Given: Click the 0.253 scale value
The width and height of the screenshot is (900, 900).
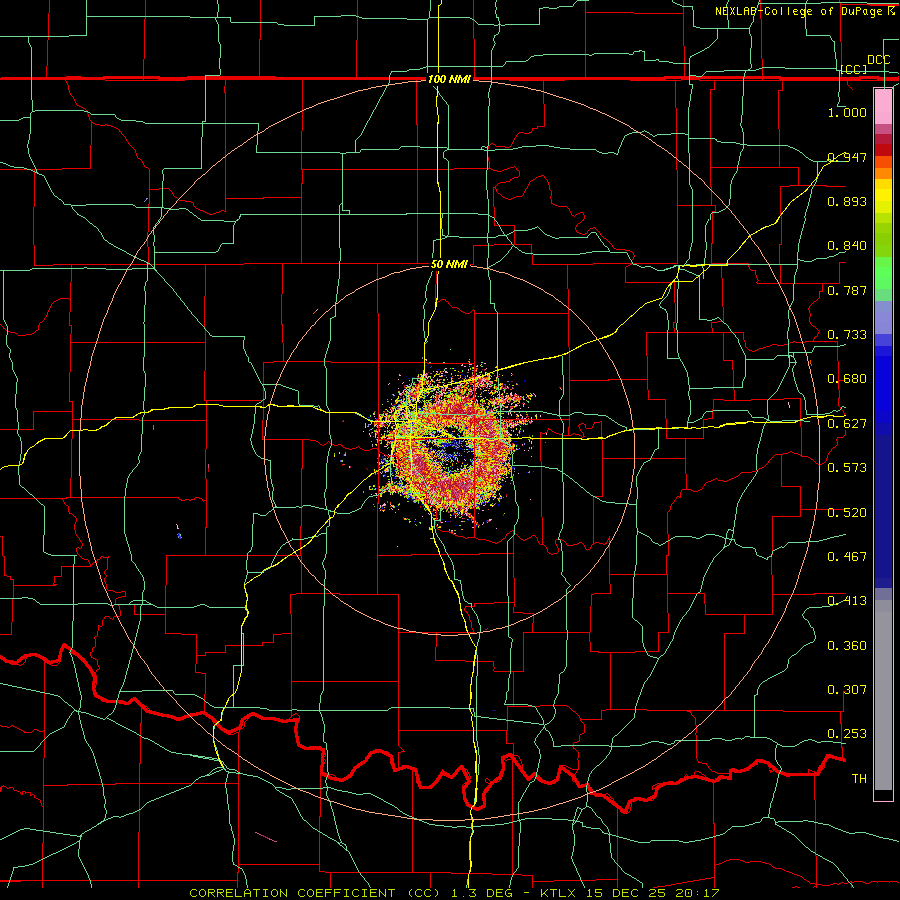Looking at the screenshot, I should click(847, 734).
